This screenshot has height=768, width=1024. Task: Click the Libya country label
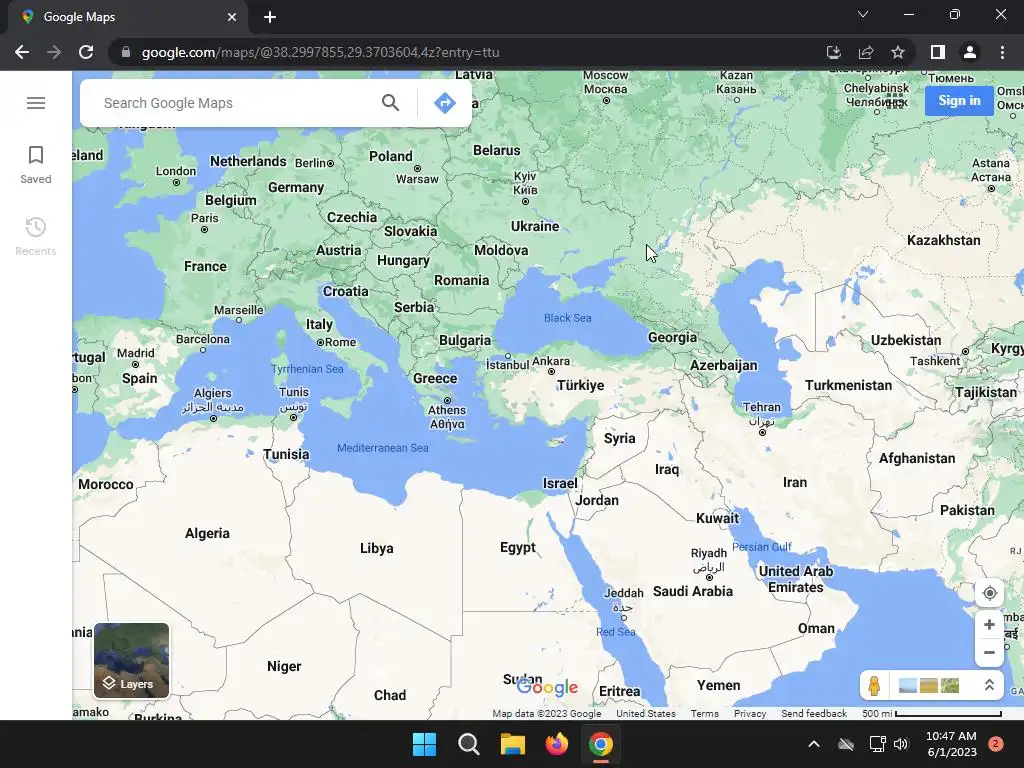pyautogui.click(x=377, y=549)
